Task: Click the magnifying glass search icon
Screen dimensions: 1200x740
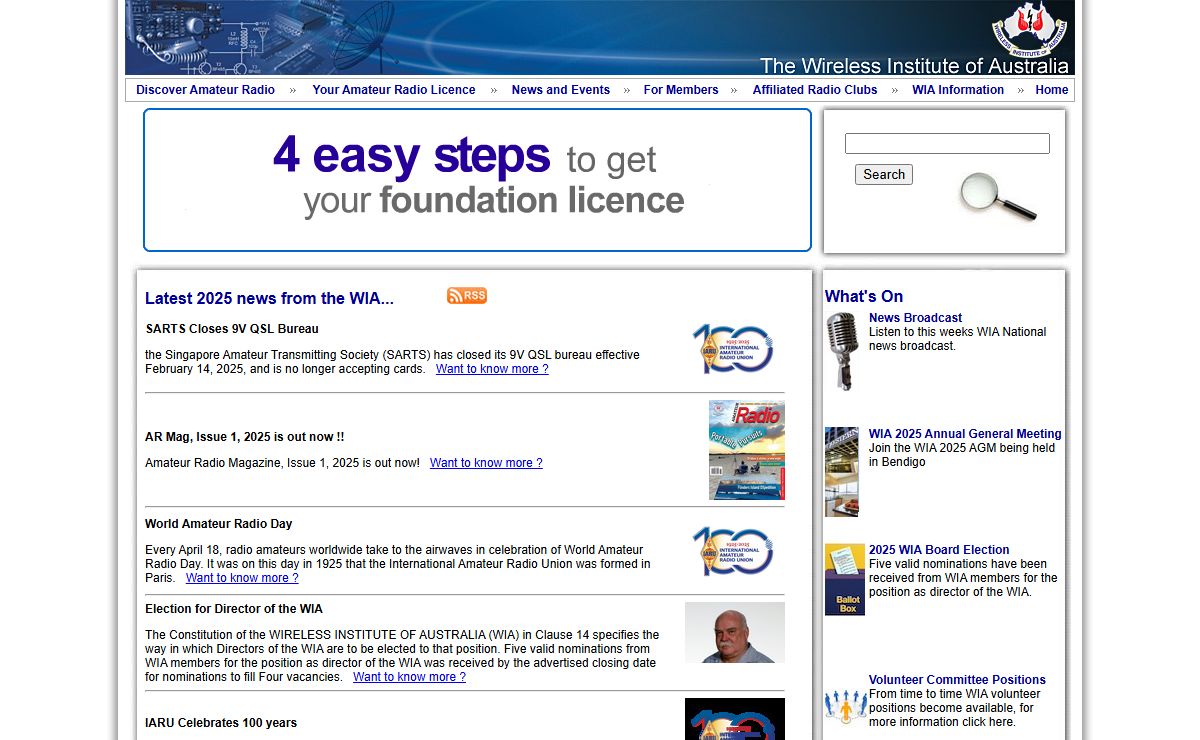Action: (997, 197)
